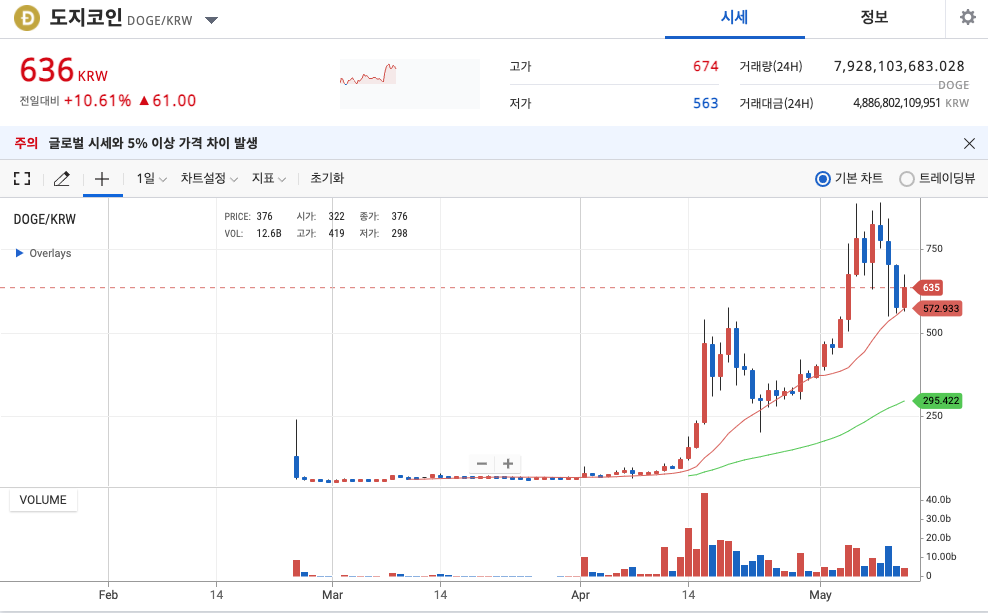Viewport: 988px width, 613px height.
Task: Click the 고가 value 674
Action: pos(705,66)
